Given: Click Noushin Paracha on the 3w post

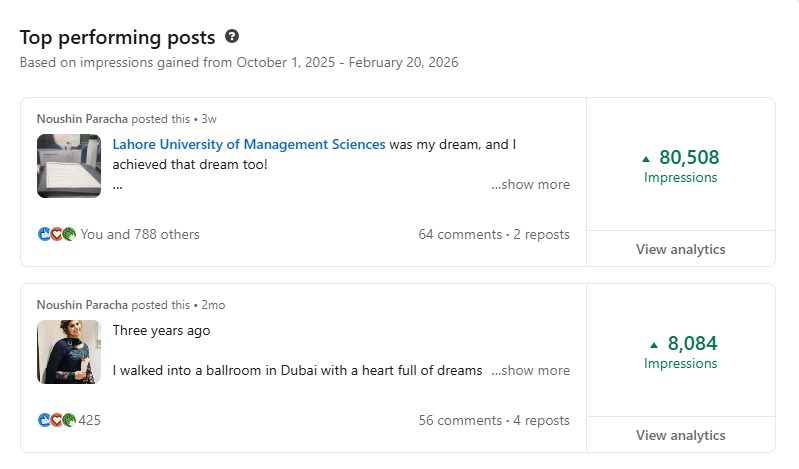Looking at the screenshot, I should 82,119.
